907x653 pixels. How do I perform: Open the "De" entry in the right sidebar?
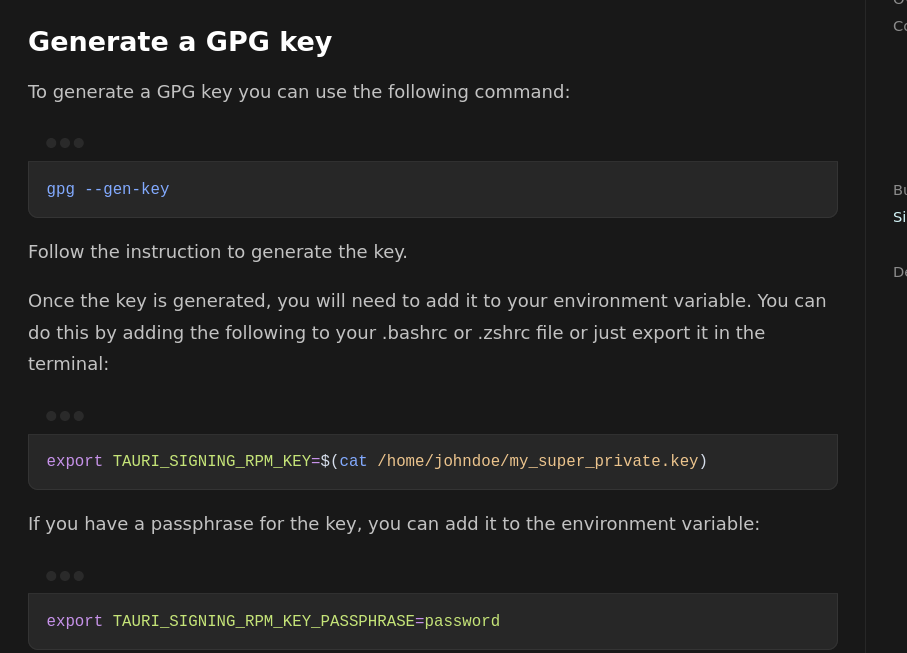(899, 272)
